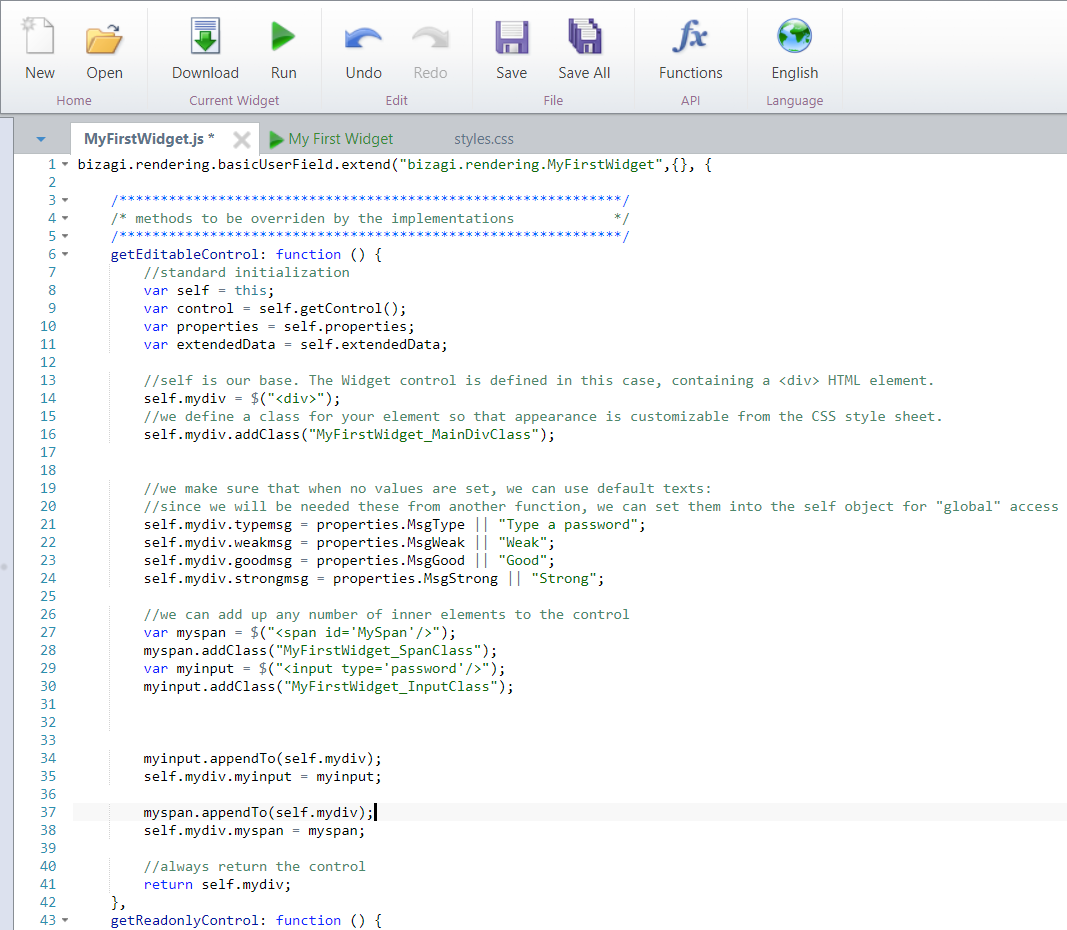Switch to the MyFirstWidget.js tab

click(149, 139)
